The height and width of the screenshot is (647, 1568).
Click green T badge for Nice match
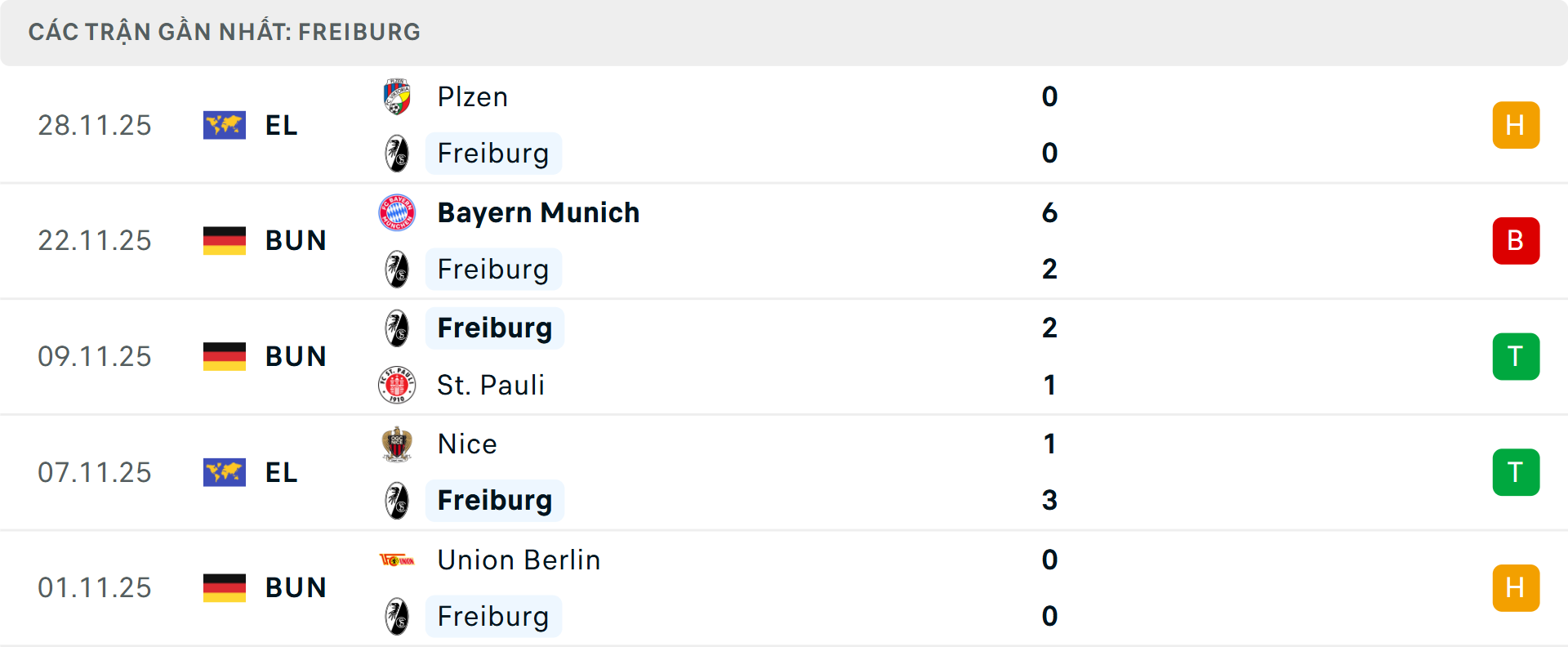1516,472
